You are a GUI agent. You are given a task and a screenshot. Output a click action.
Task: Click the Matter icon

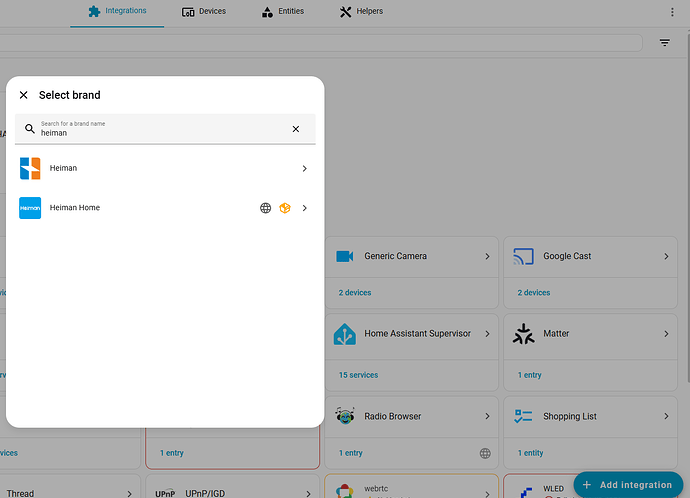pos(523,334)
